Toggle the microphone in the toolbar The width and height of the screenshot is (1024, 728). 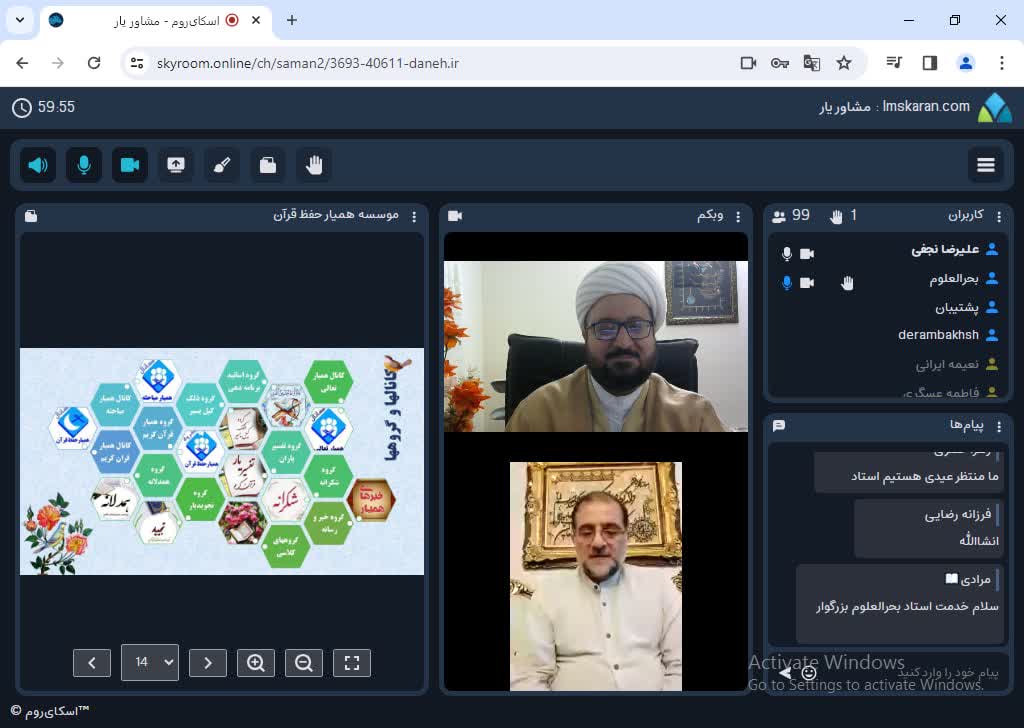(x=84, y=165)
